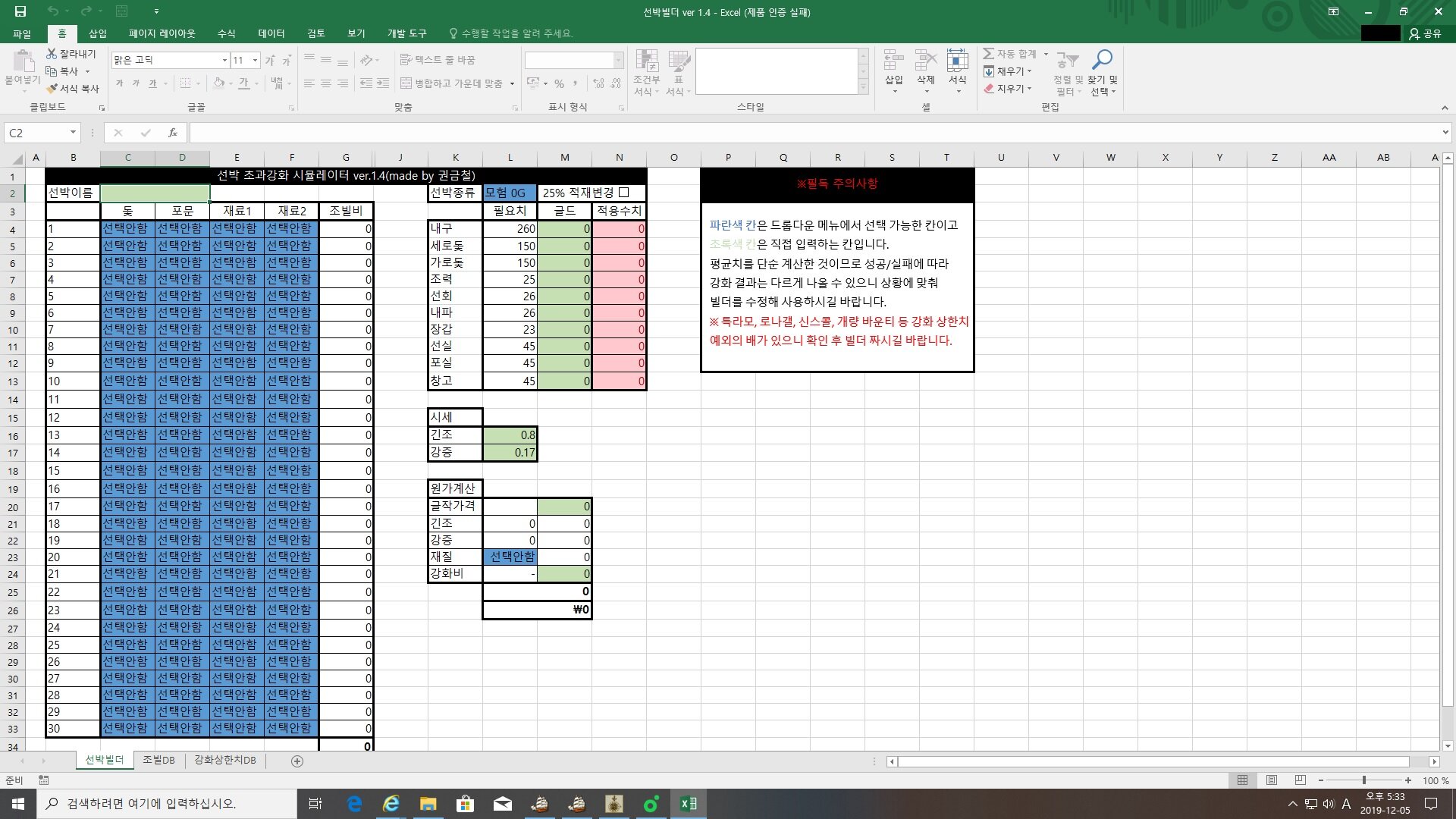Click the zoom in plus button
This screenshot has width=1456, height=819.
coord(1408,780)
